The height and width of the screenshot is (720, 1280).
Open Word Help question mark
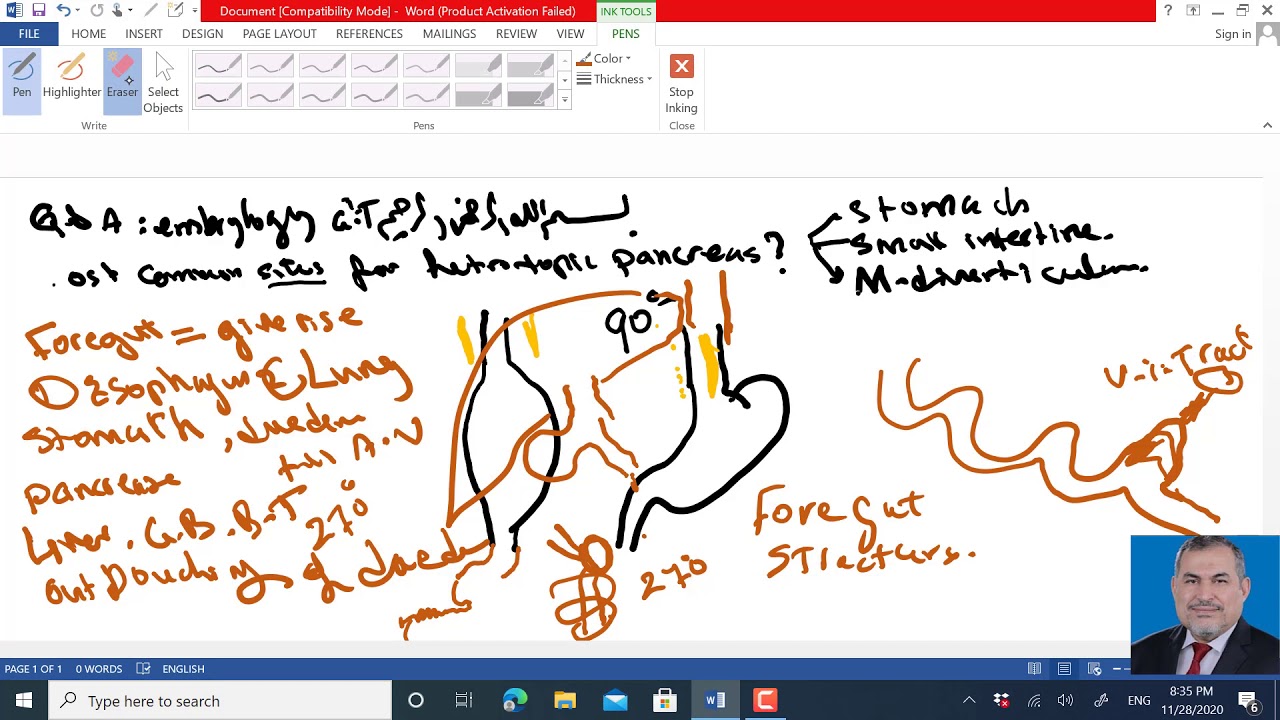point(1167,11)
